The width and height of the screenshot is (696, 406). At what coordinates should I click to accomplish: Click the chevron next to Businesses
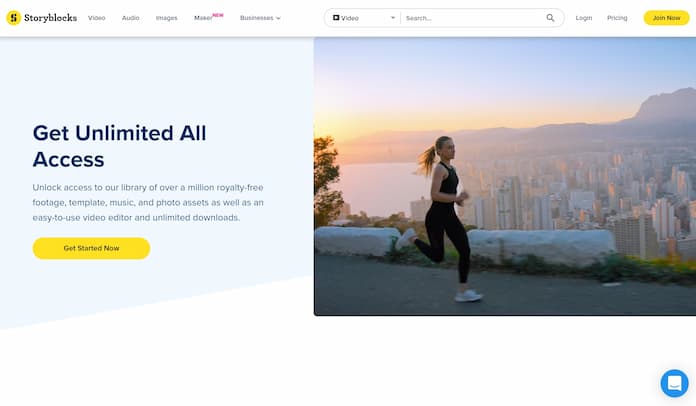click(278, 18)
